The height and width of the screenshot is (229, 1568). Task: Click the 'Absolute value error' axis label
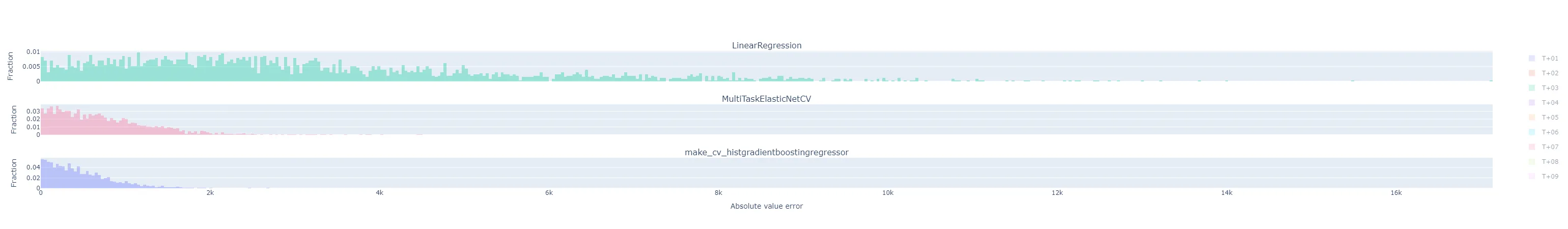coord(766,207)
